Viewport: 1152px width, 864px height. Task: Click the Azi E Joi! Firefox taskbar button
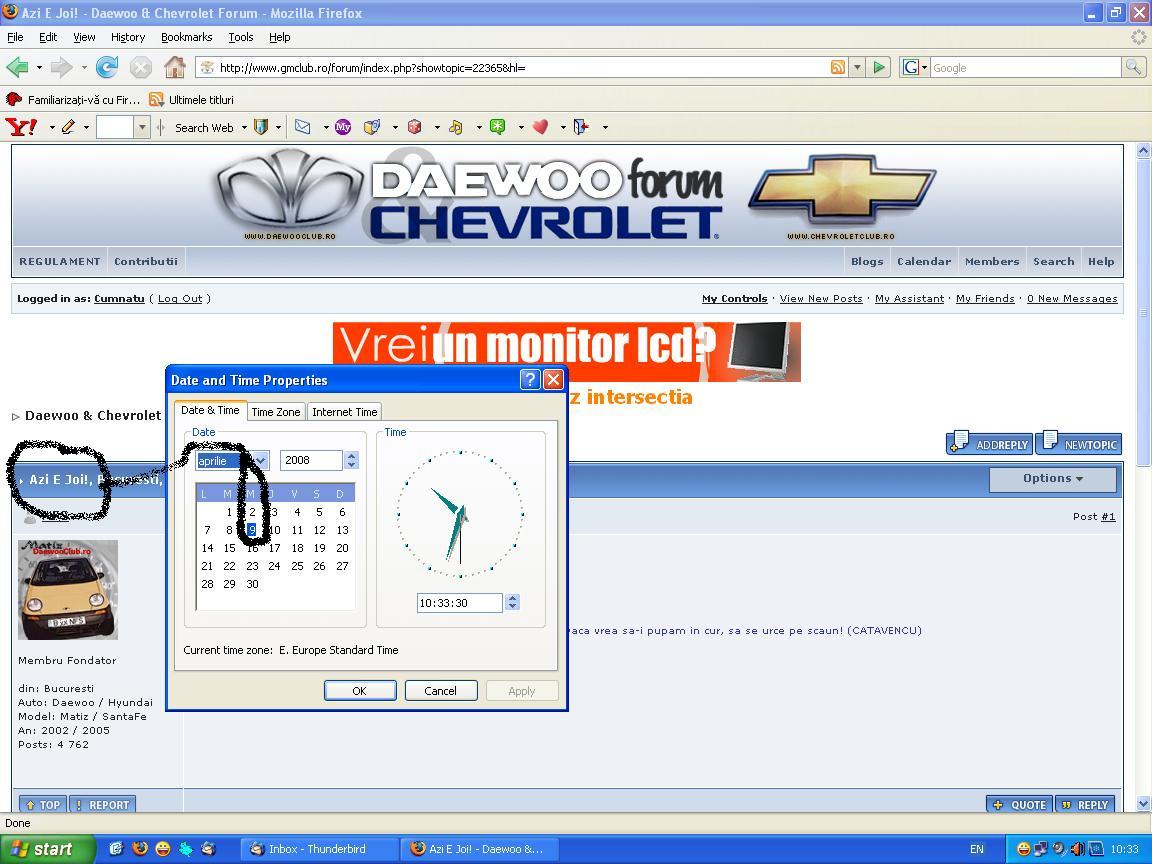[480, 849]
